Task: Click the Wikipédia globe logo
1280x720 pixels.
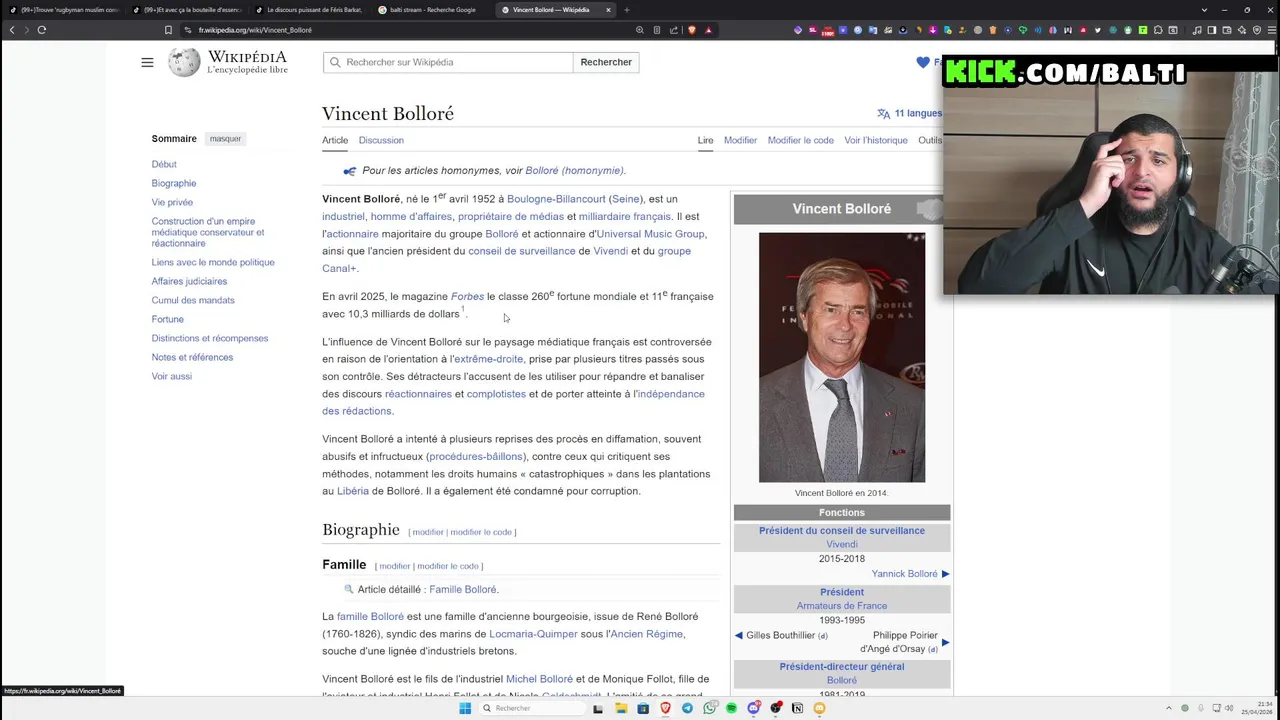Action: (184, 62)
